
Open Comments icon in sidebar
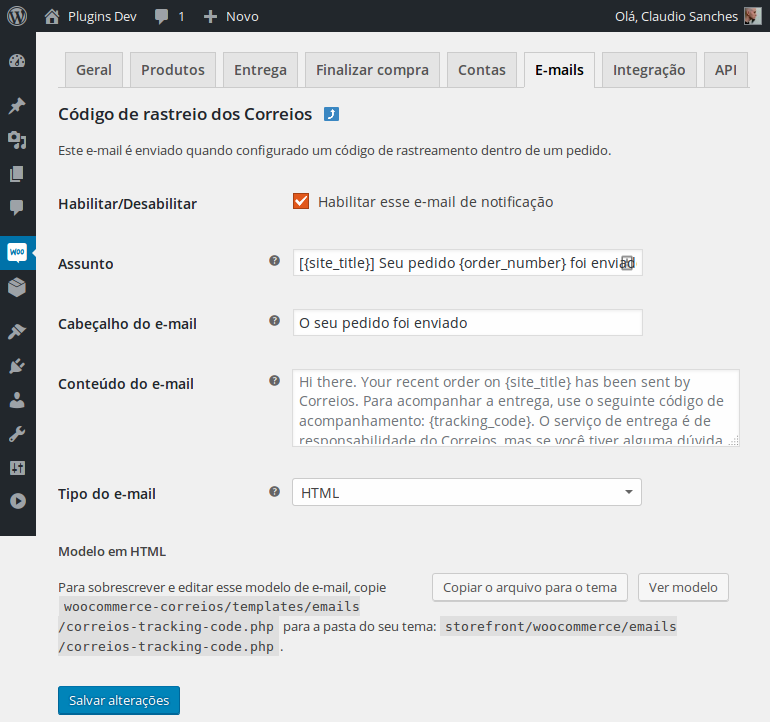[17, 207]
